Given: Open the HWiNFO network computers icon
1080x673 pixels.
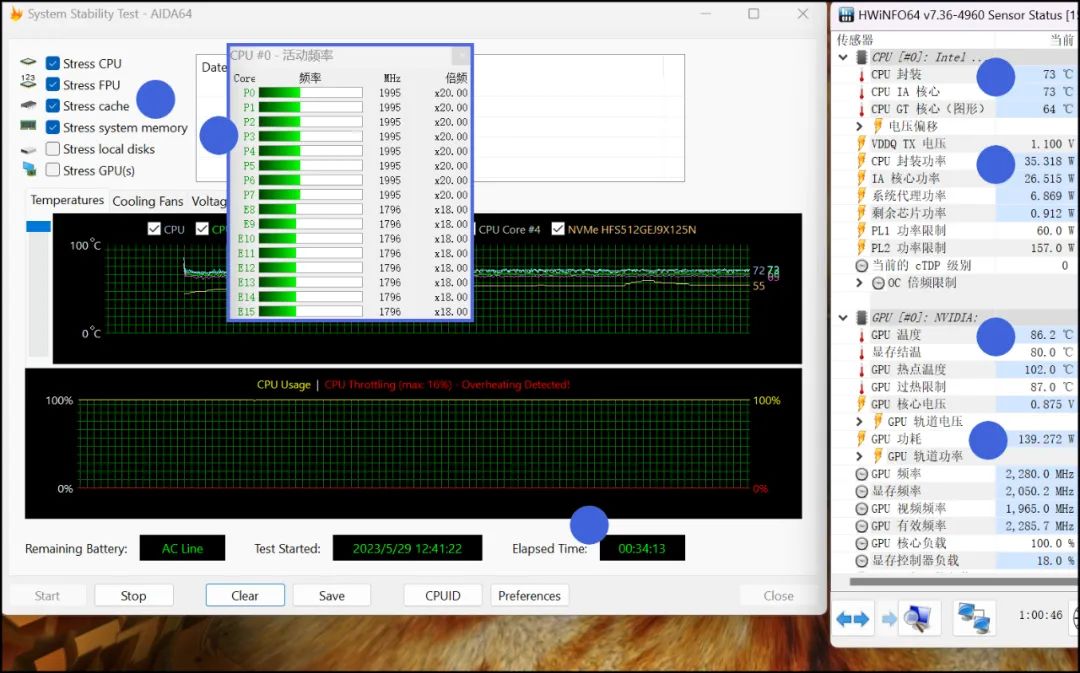Looking at the screenshot, I should pyautogui.click(x=971, y=619).
